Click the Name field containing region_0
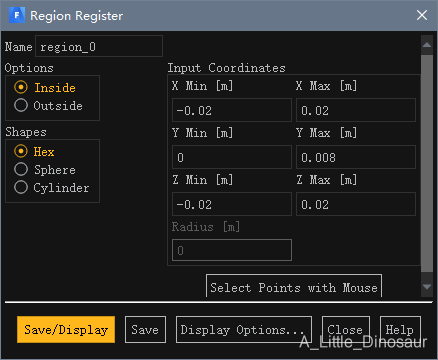438x360 pixels. (99, 46)
